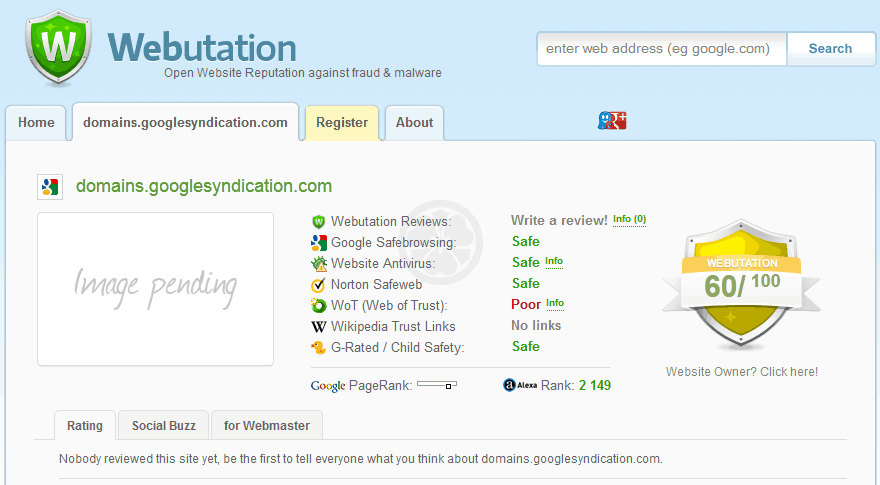Click the Image pending thumbnail
Screen dimensions: 880x485
(x=155, y=289)
